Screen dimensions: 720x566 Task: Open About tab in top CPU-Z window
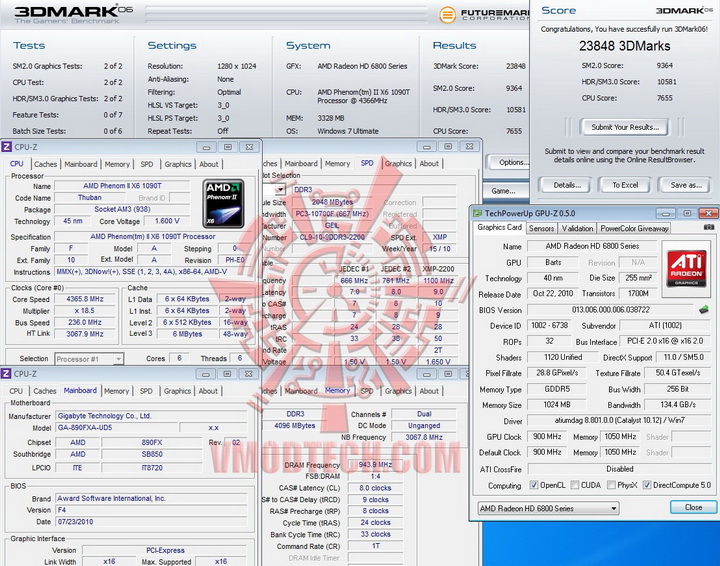pyautogui.click(x=208, y=164)
